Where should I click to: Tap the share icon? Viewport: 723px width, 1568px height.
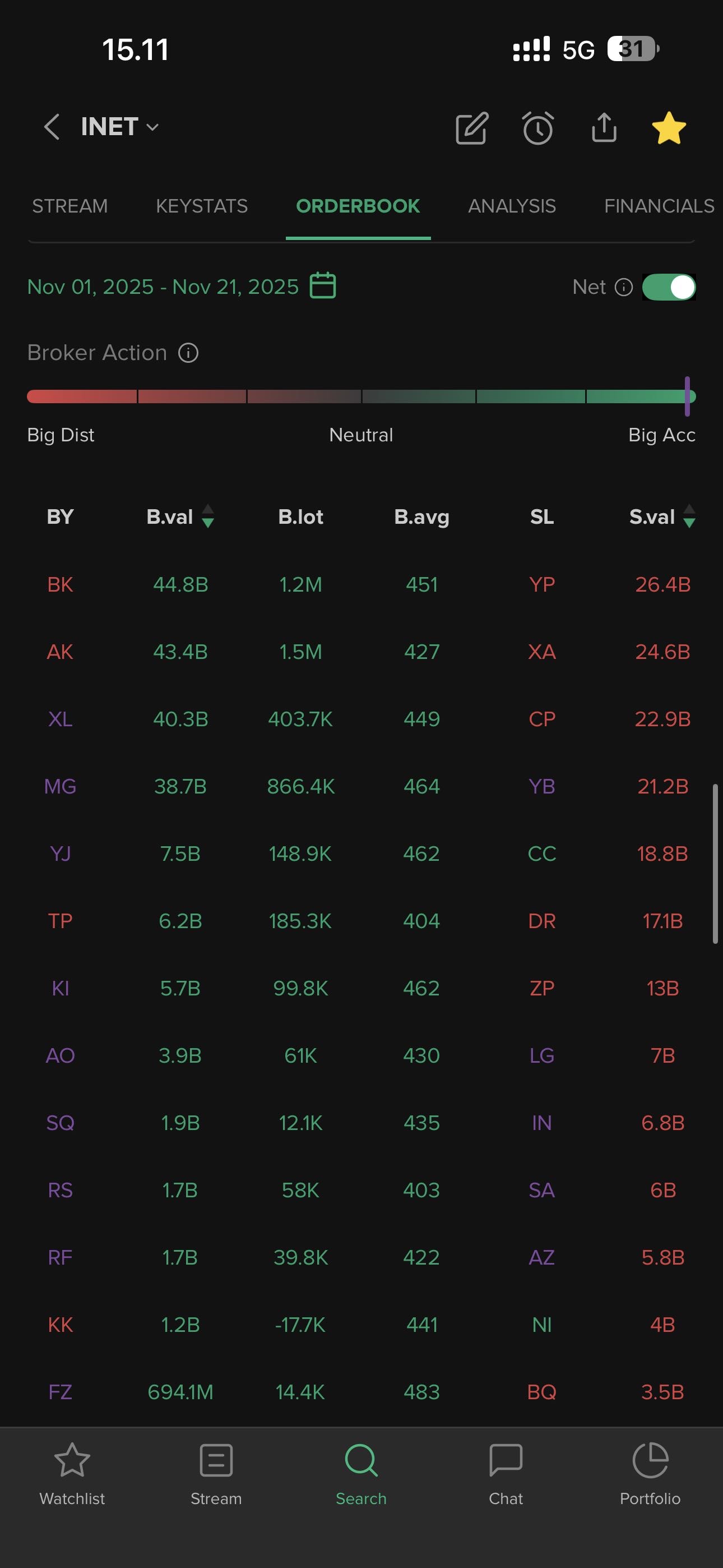(x=604, y=128)
